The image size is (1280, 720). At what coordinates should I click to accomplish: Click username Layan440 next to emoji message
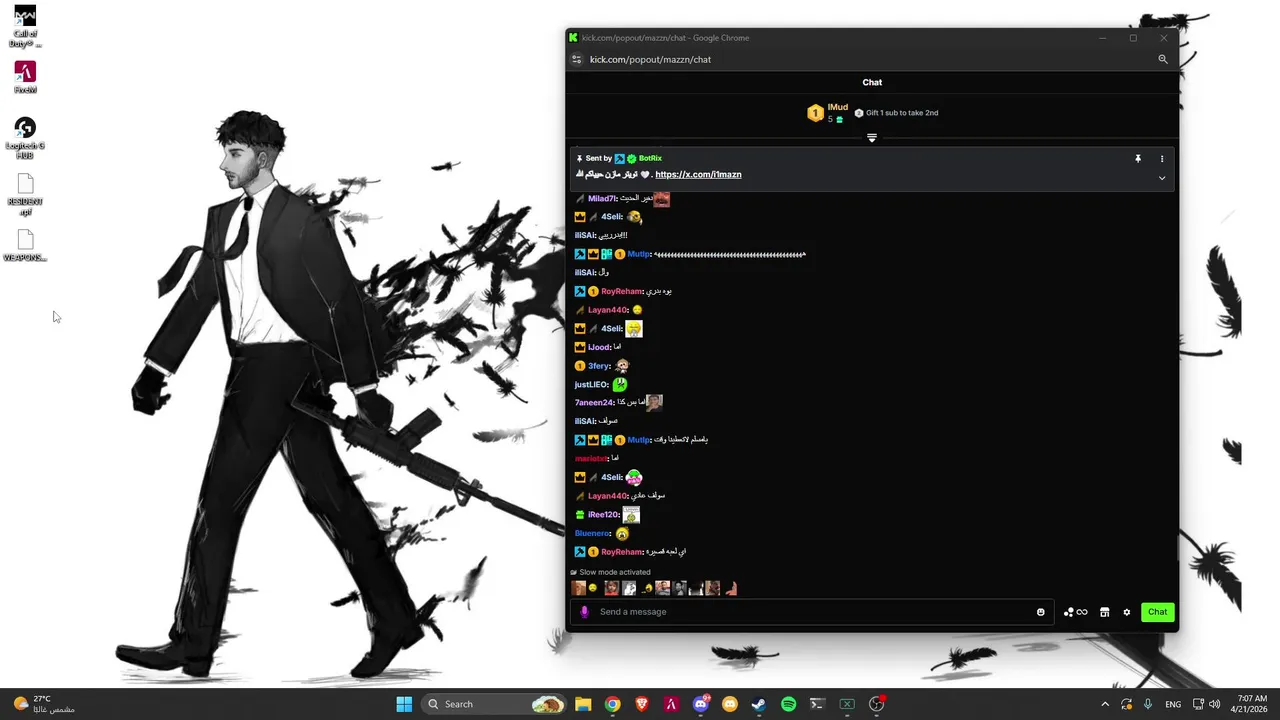pyautogui.click(x=608, y=310)
